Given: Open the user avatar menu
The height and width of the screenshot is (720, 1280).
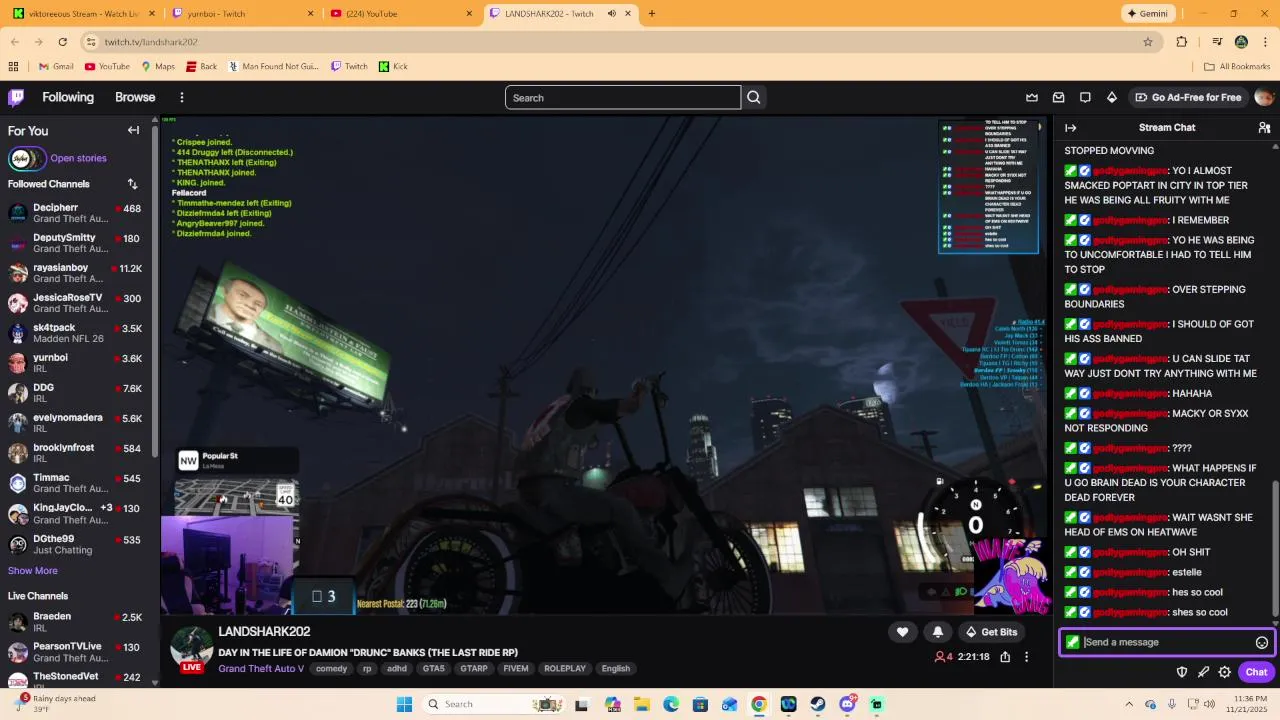Looking at the screenshot, I should (1264, 97).
